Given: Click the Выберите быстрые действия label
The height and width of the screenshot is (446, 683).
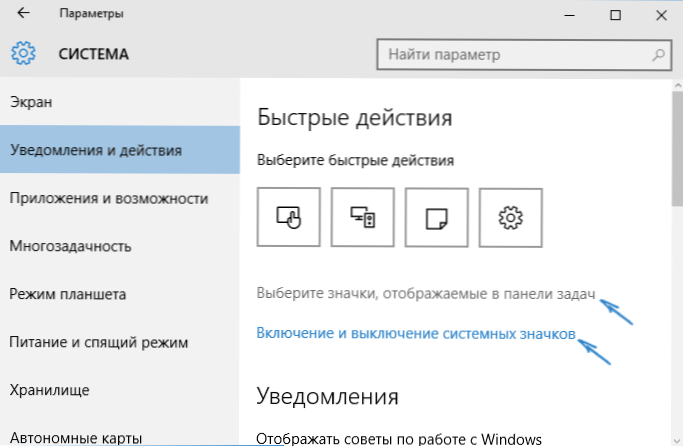Looking at the screenshot, I should click(355, 160).
